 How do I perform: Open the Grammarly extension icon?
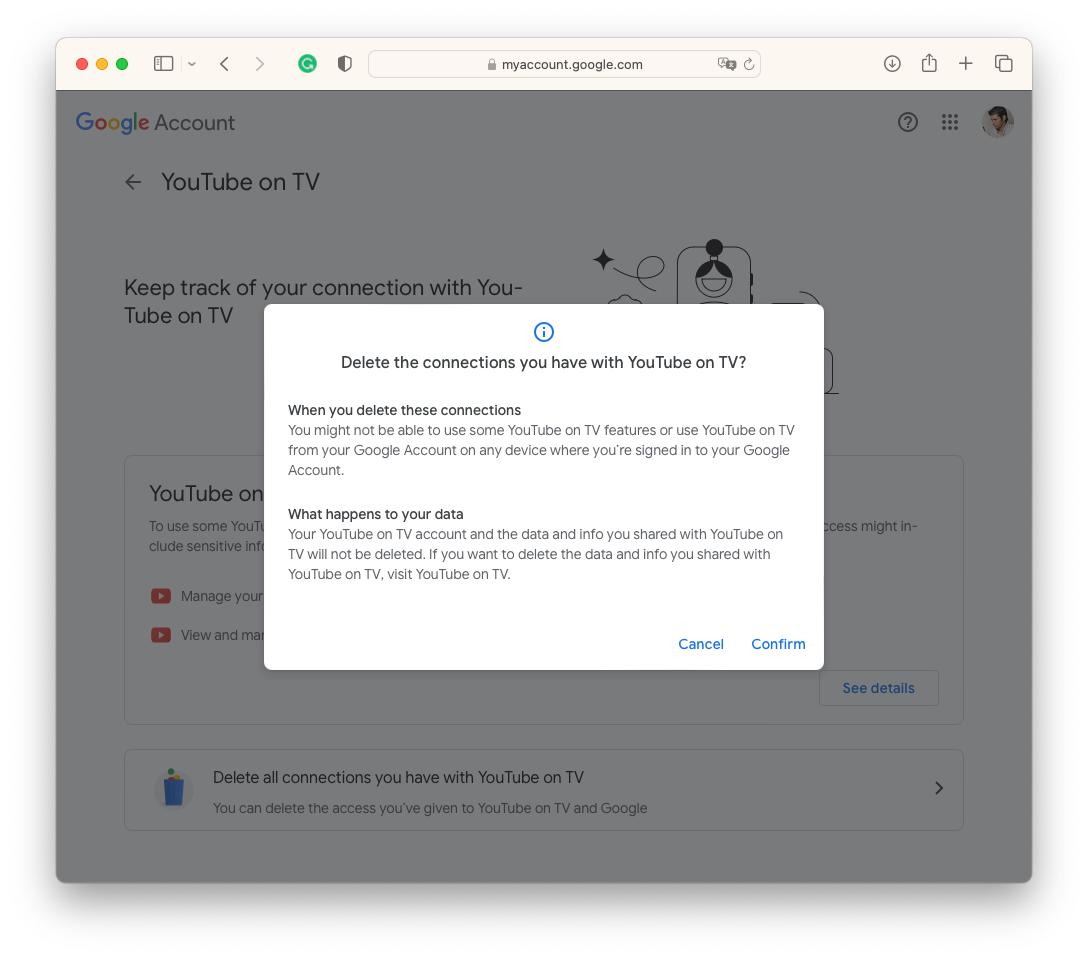308,64
